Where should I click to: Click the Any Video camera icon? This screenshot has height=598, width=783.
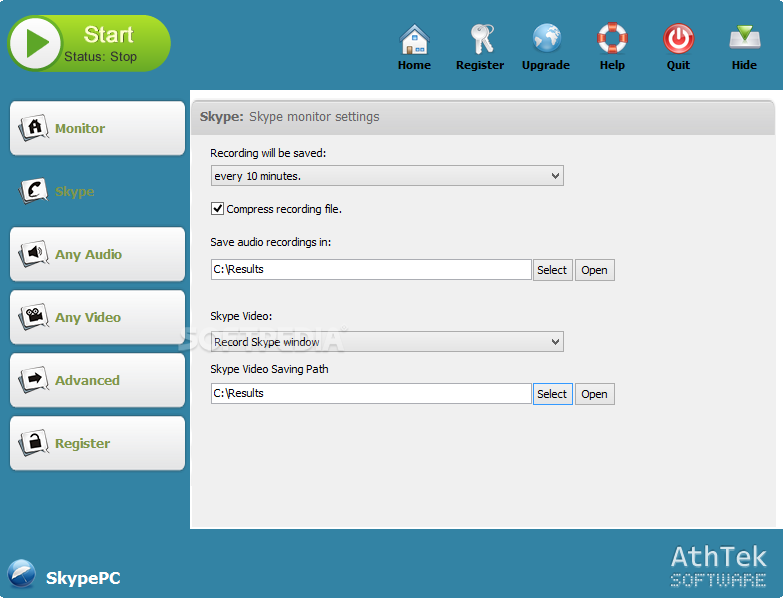pyautogui.click(x=33, y=317)
